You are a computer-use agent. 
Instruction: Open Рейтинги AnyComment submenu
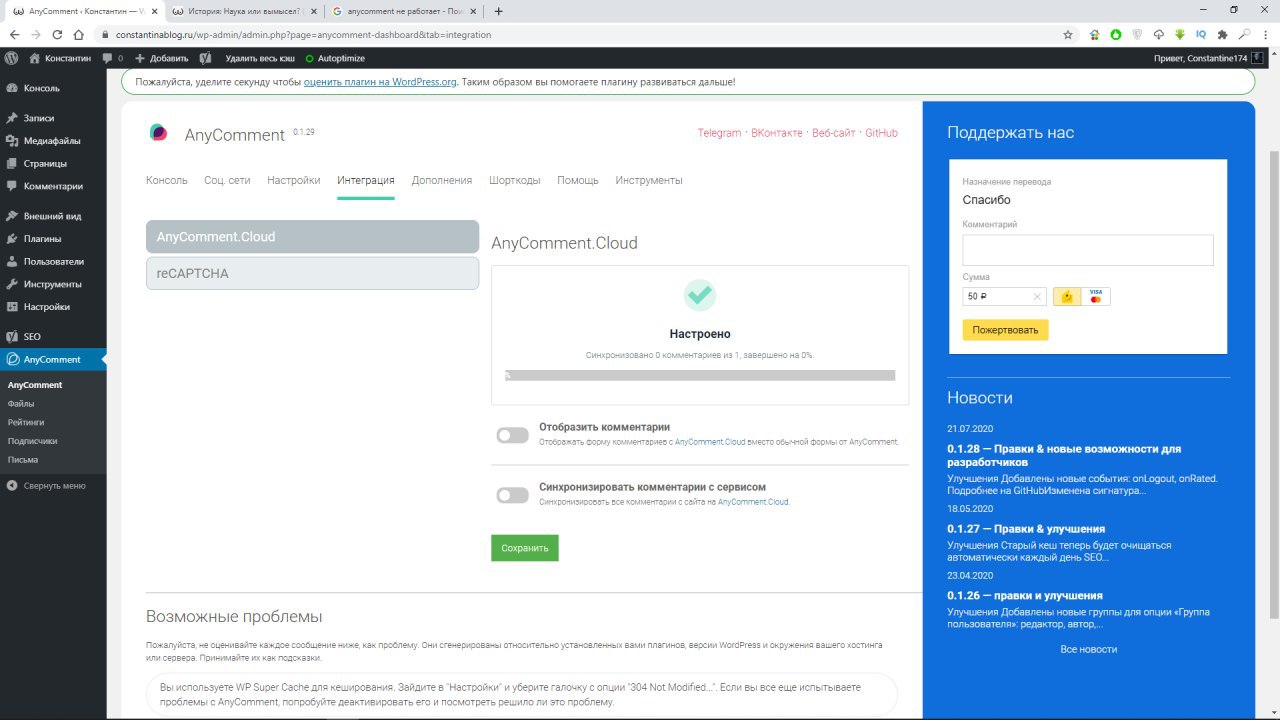[x=26, y=422]
